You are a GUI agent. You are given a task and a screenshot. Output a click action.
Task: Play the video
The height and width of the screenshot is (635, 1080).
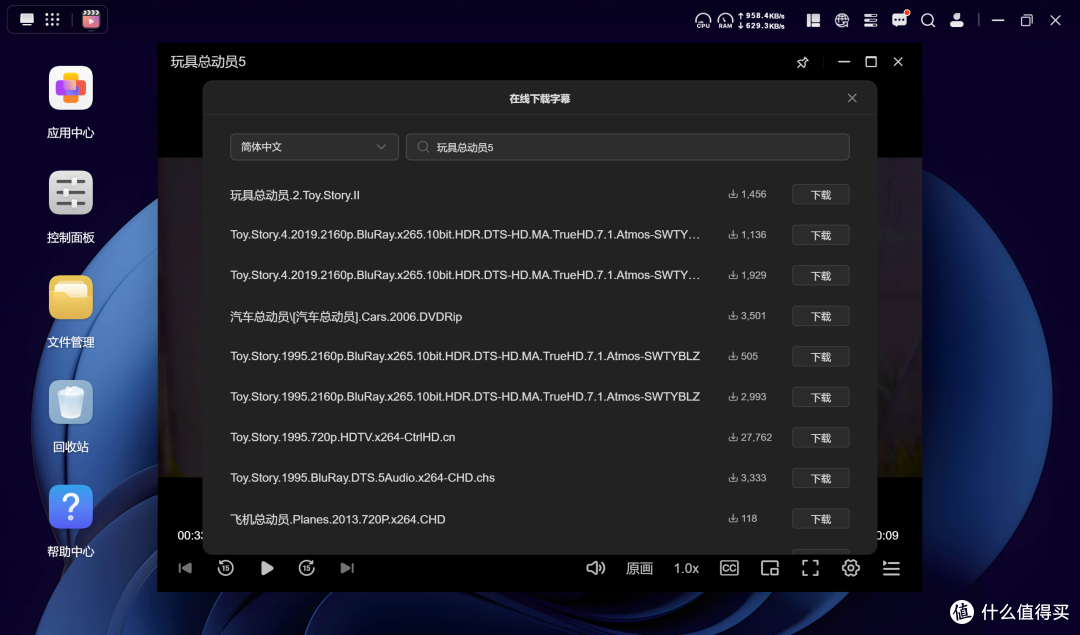(267, 568)
